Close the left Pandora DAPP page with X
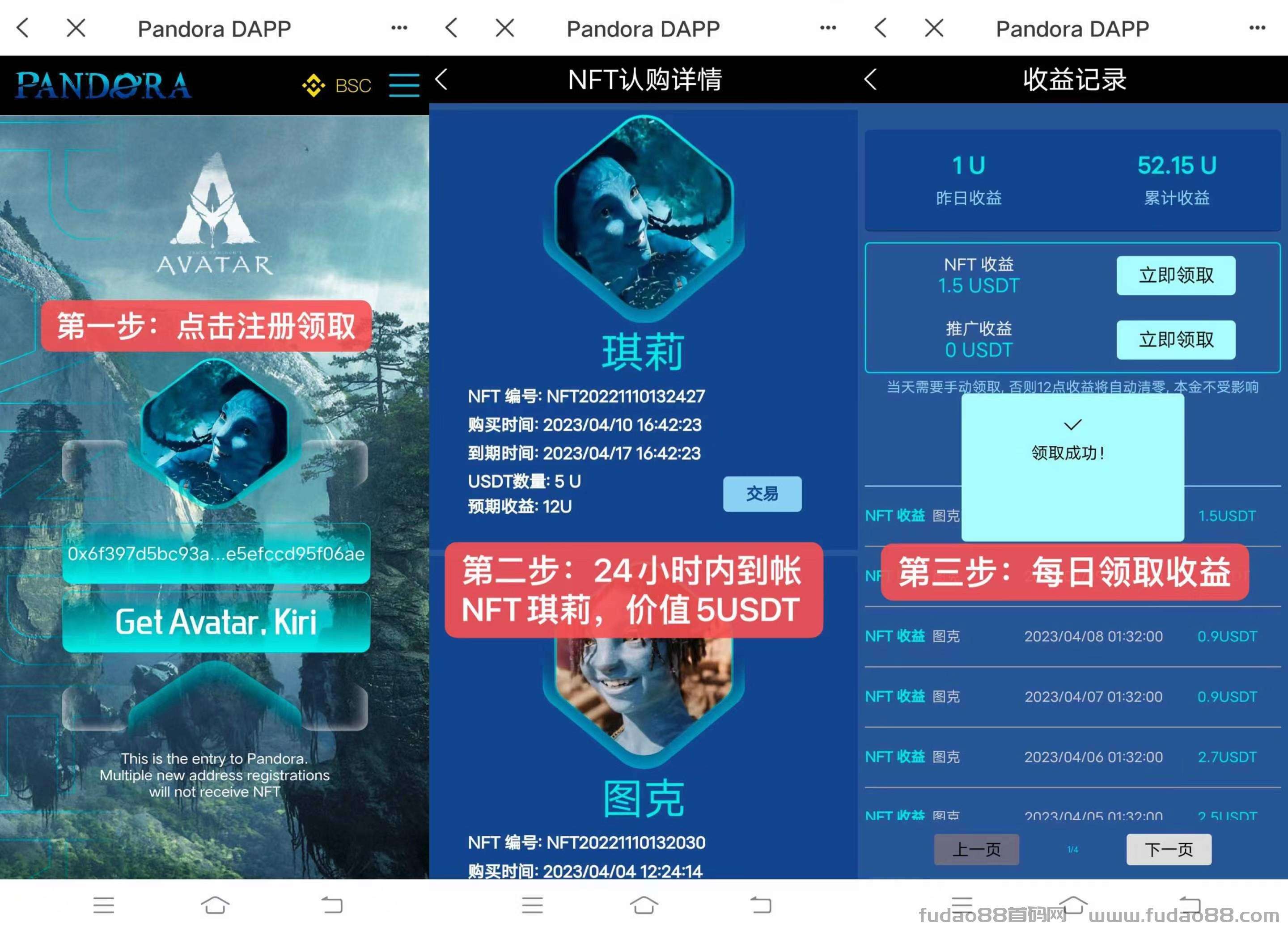Image resolution: width=1288 pixels, height=931 pixels. click(76, 27)
